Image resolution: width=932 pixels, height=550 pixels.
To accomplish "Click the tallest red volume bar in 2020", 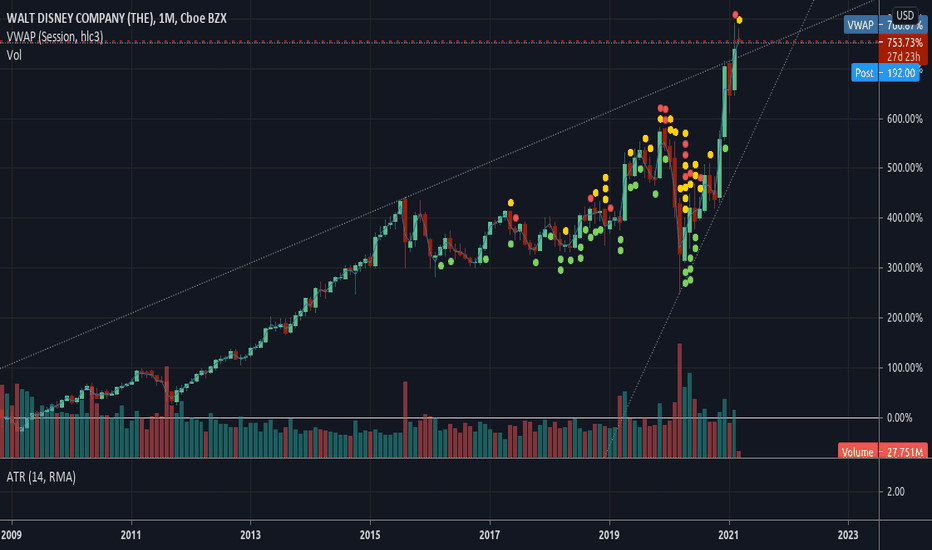I will tap(679, 400).
